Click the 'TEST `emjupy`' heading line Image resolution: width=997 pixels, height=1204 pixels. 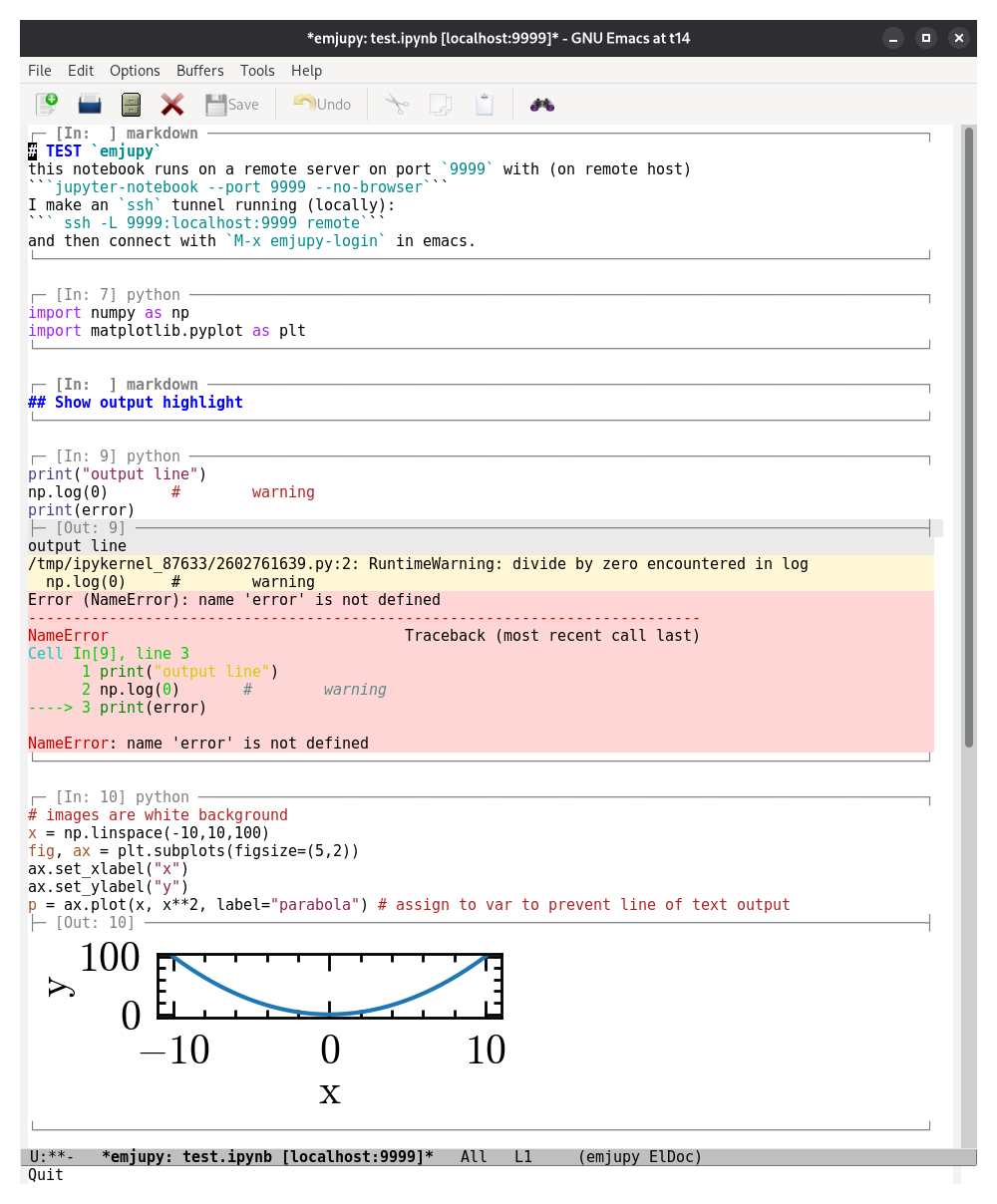pyautogui.click(x=95, y=151)
